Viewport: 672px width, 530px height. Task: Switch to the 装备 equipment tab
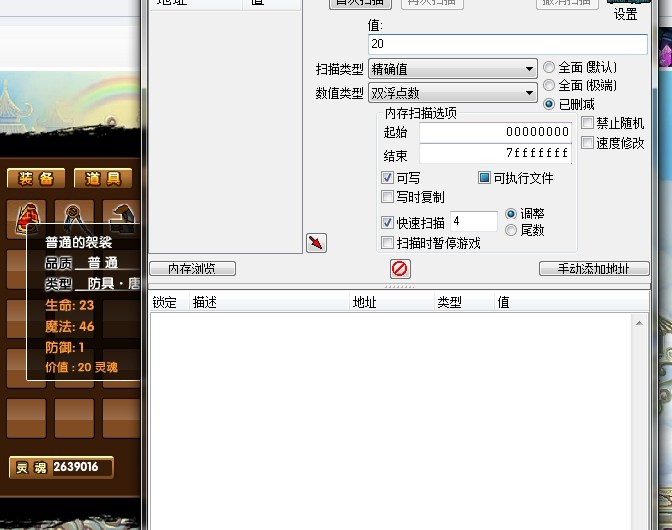[x=36, y=178]
